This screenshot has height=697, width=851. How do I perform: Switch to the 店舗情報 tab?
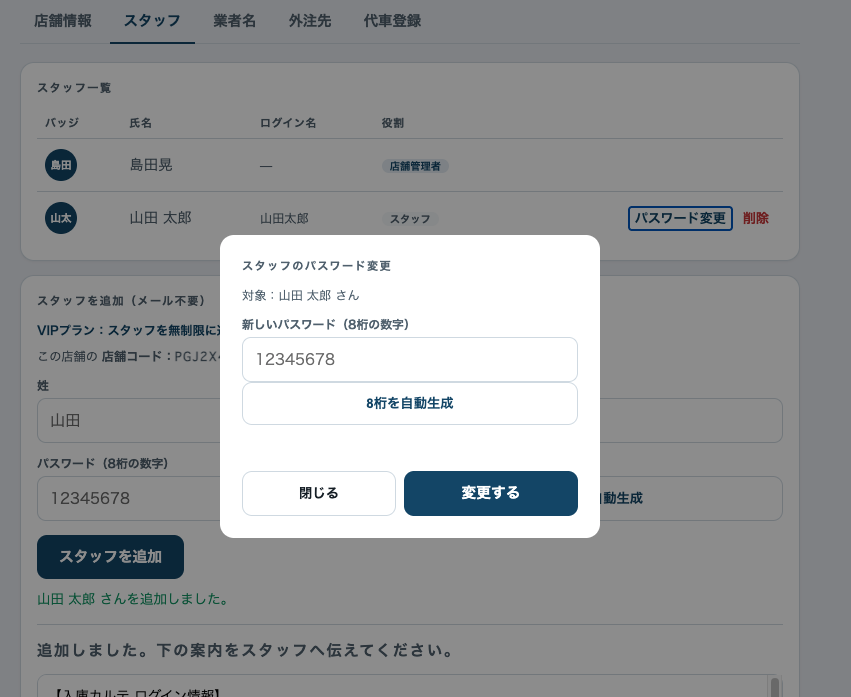pos(62,21)
